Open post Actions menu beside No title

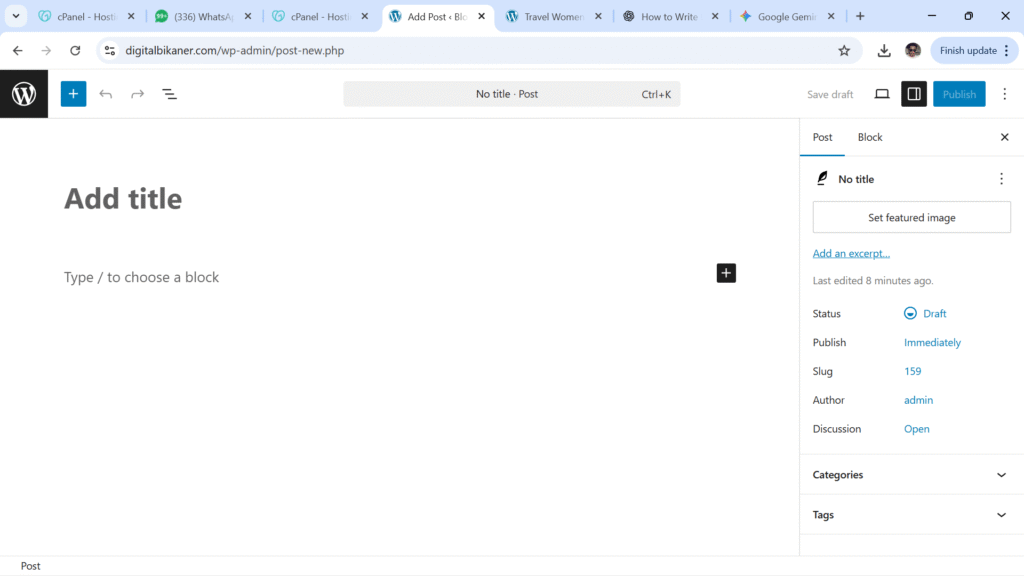[x=1001, y=179]
